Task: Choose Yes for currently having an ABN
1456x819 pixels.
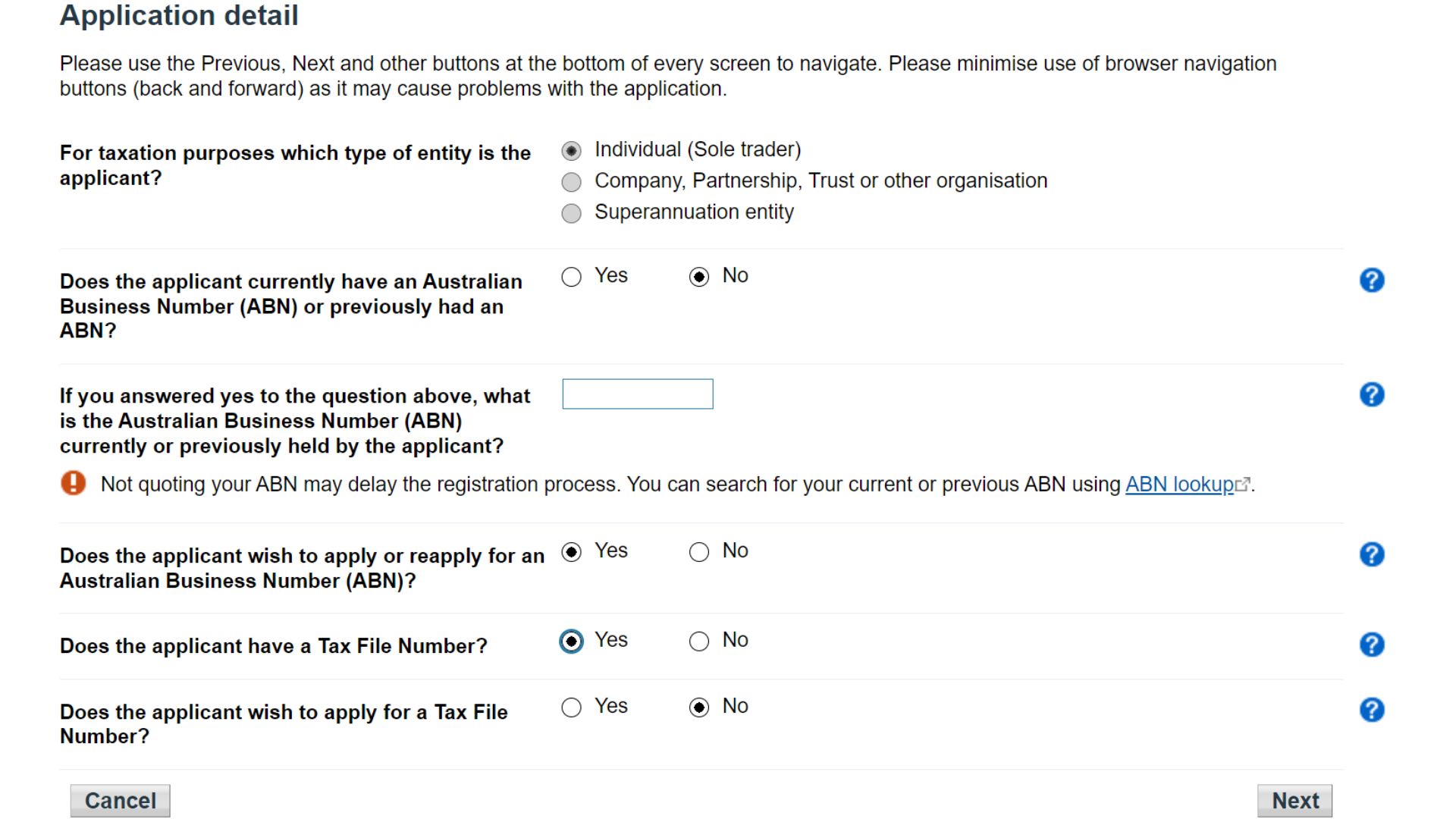Action: tap(572, 277)
